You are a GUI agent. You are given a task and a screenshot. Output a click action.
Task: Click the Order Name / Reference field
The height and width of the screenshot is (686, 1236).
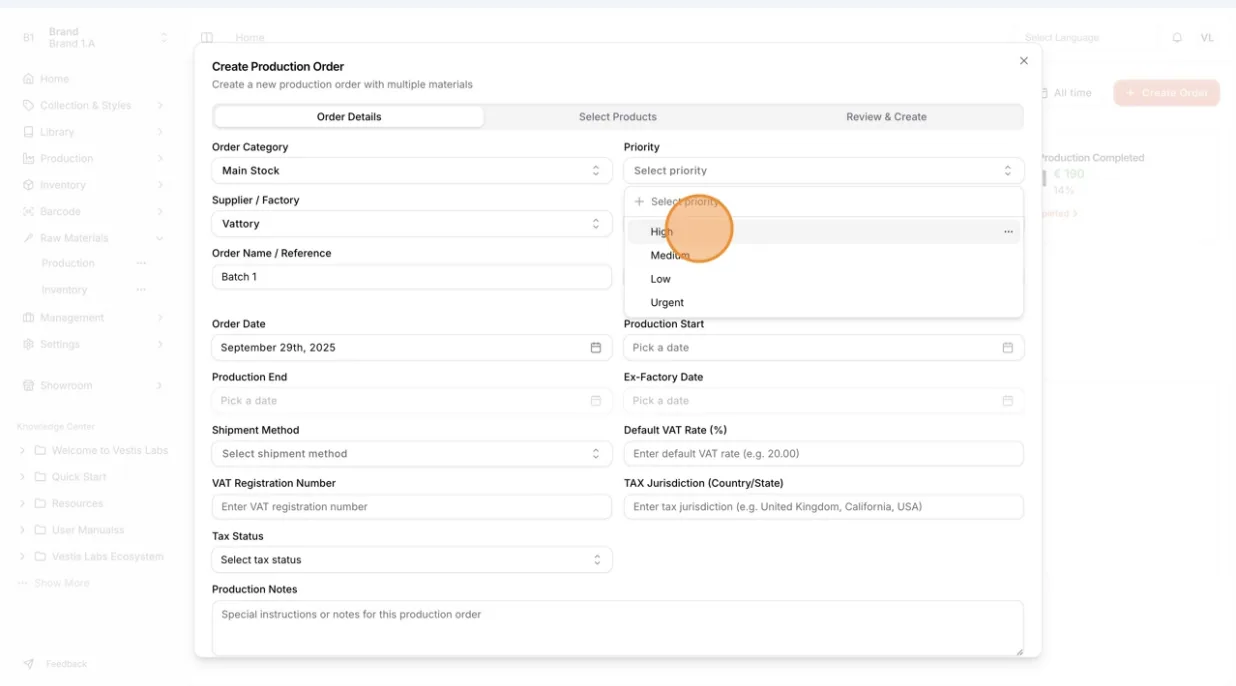point(412,277)
